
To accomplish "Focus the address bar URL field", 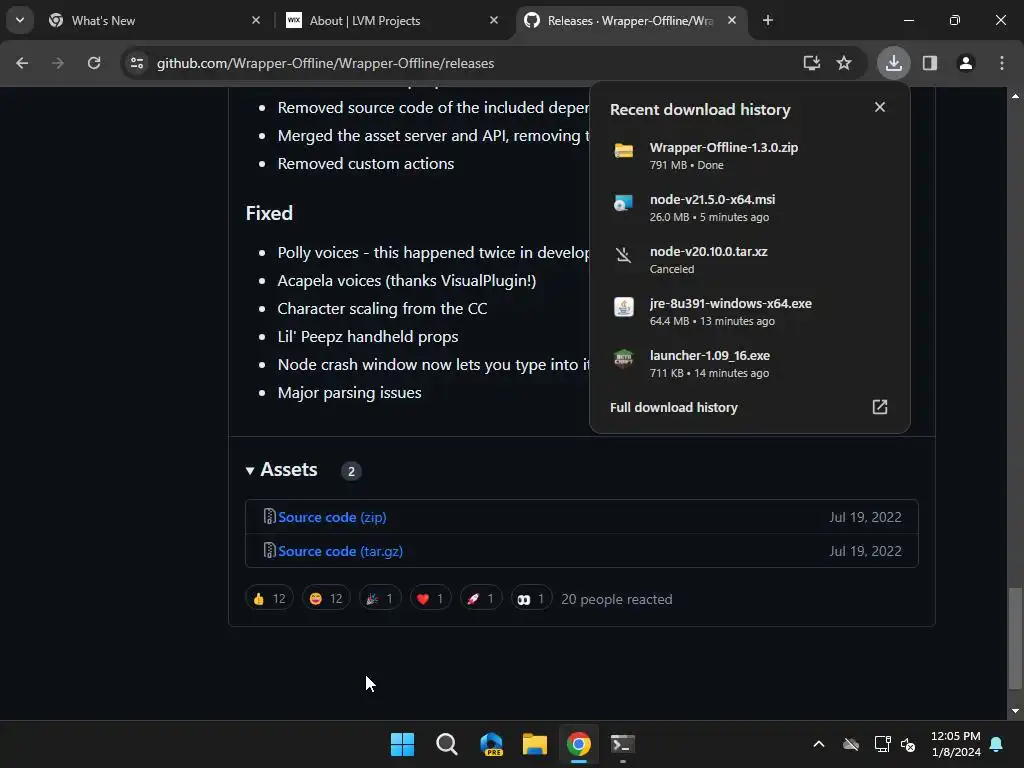I will (325, 63).
